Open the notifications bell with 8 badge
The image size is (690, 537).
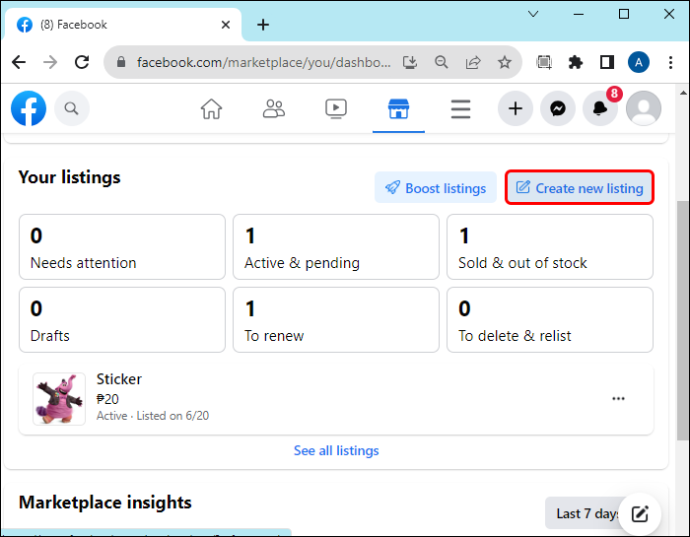pyautogui.click(x=600, y=108)
